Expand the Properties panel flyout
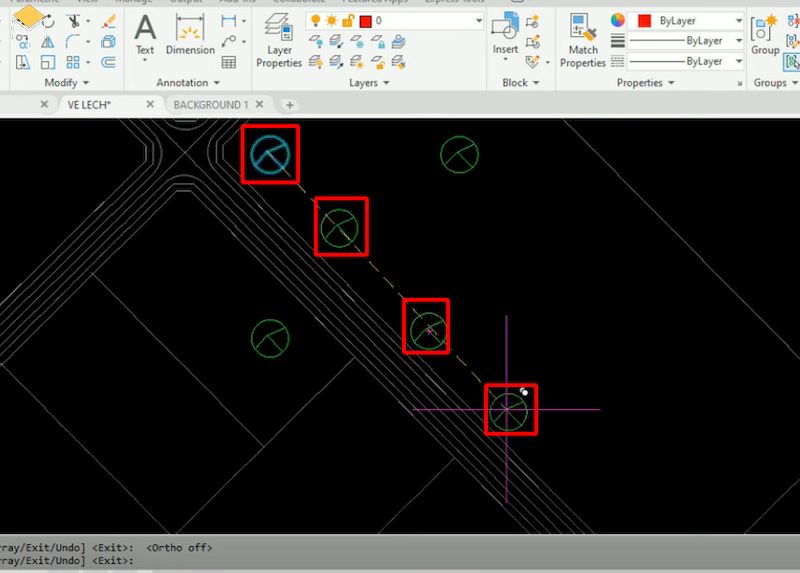Viewport: 800px width, 573px height. pos(645,82)
